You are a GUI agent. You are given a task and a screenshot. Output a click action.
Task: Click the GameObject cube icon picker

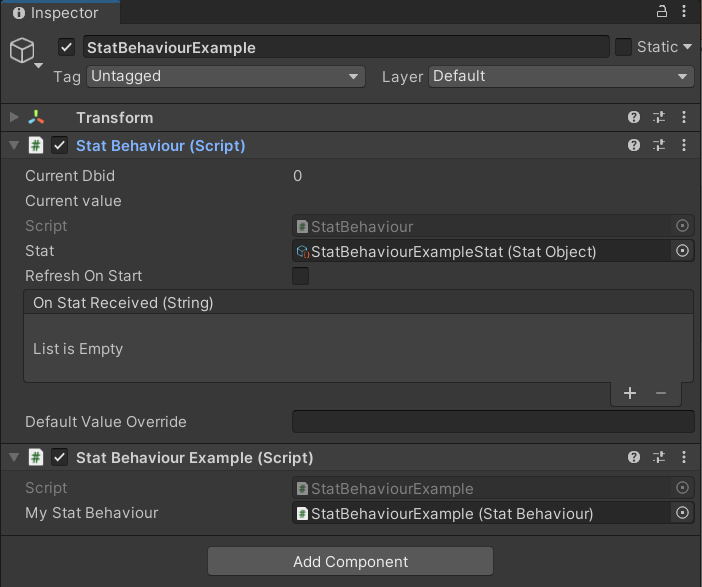[x=22, y=50]
